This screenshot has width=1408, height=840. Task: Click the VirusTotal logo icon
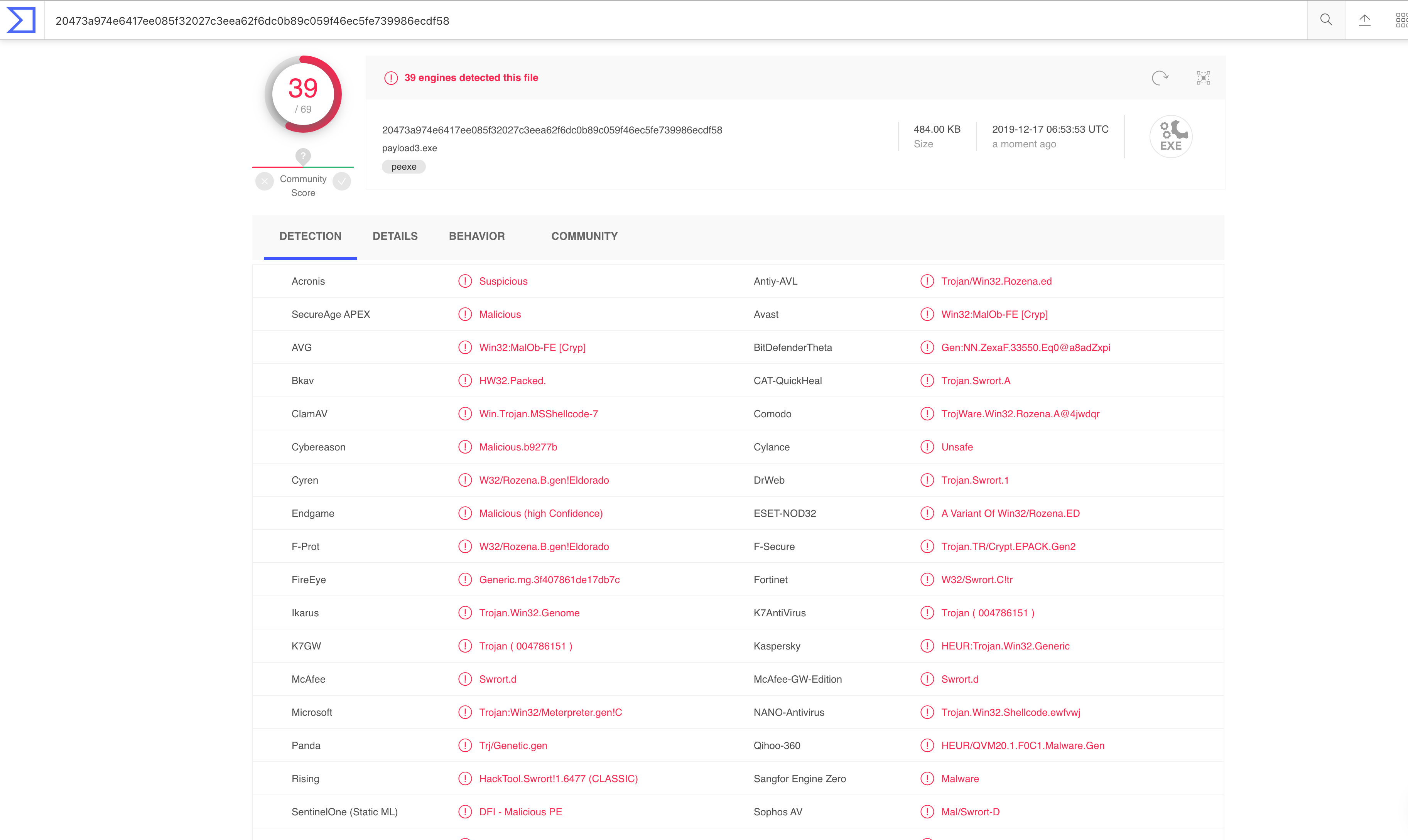(21, 20)
